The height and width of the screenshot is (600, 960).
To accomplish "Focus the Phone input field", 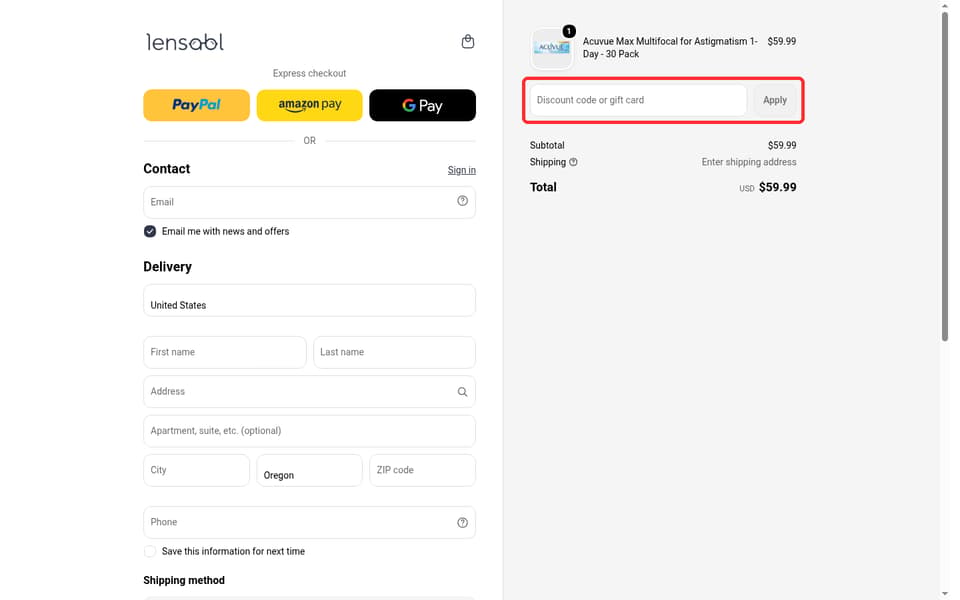I will click(x=309, y=522).
